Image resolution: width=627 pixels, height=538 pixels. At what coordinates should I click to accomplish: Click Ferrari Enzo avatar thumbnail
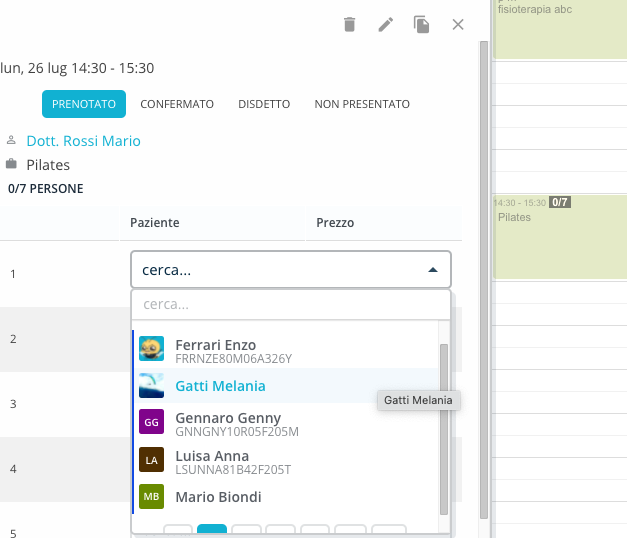coord(152,348)
